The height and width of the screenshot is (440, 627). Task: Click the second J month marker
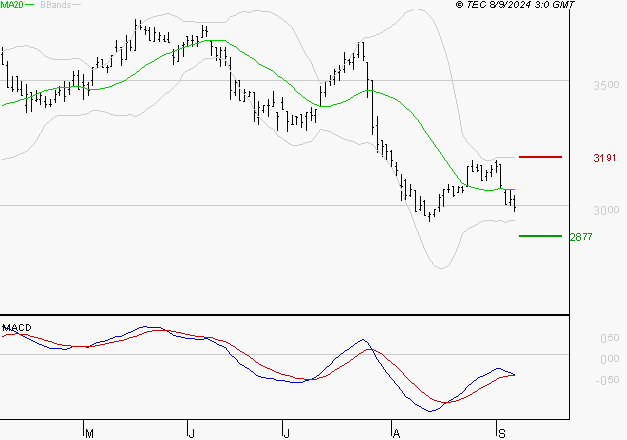coord(286,434)
